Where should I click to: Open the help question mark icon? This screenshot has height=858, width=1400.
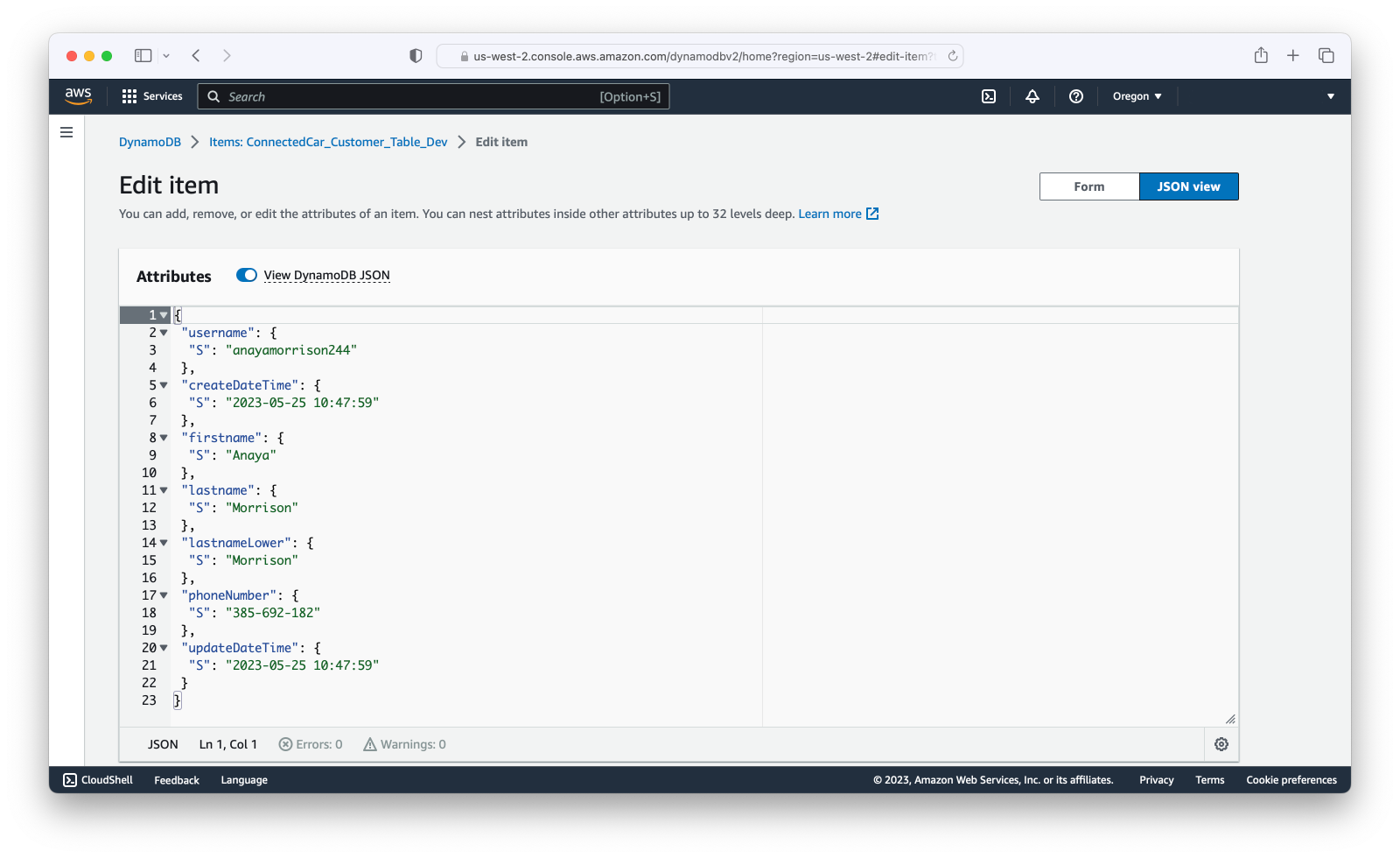tap(1076, 96)
